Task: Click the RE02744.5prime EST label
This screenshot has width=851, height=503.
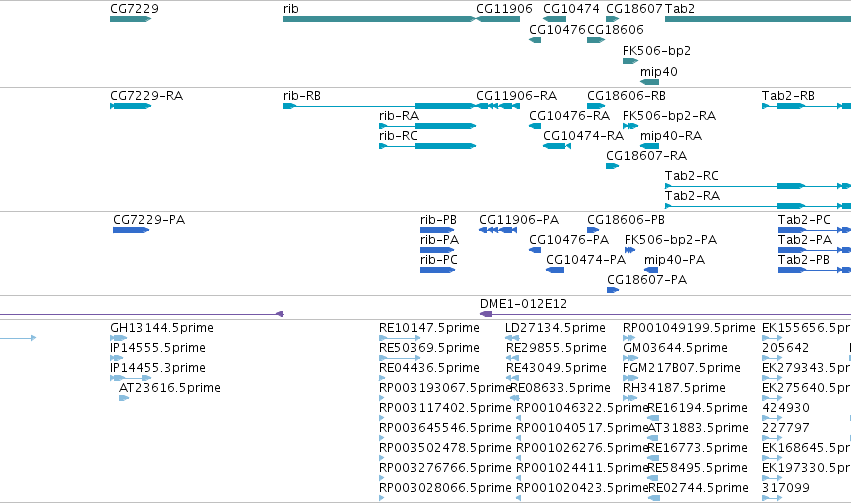Action: pyautogui.click(x=698, y=488)
